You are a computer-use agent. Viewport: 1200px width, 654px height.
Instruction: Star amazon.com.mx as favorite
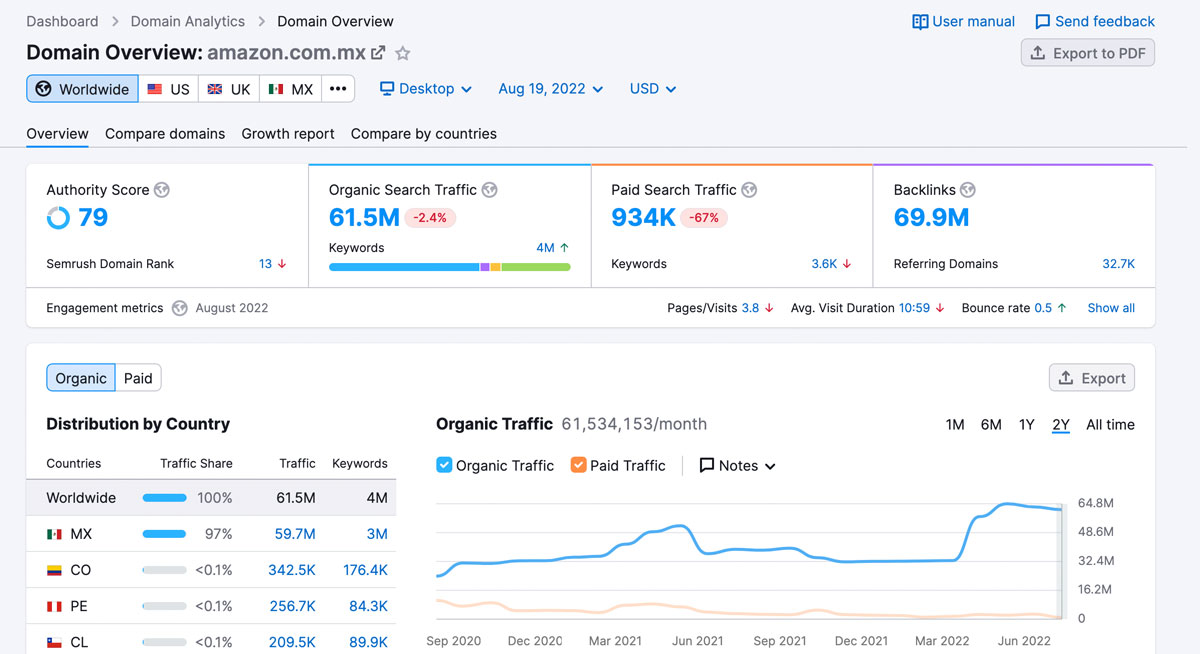[x=402, y=53]
